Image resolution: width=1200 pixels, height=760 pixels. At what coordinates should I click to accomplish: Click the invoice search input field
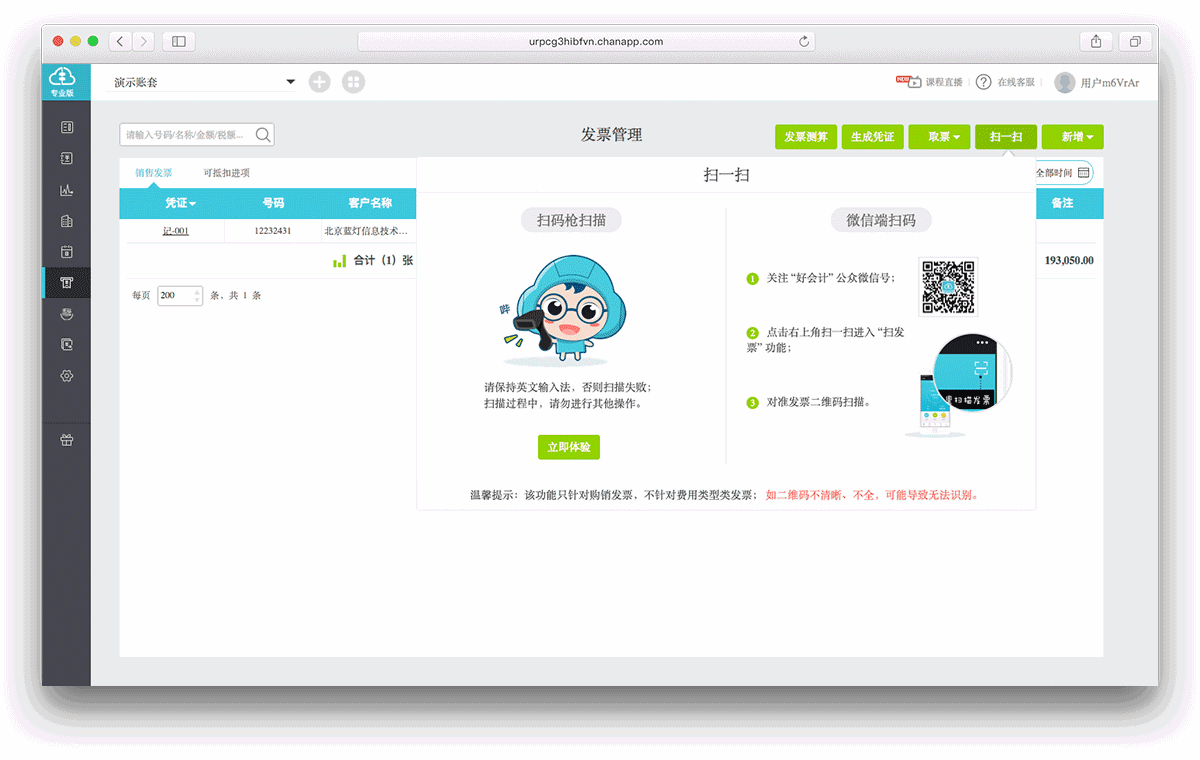point(186,135)
